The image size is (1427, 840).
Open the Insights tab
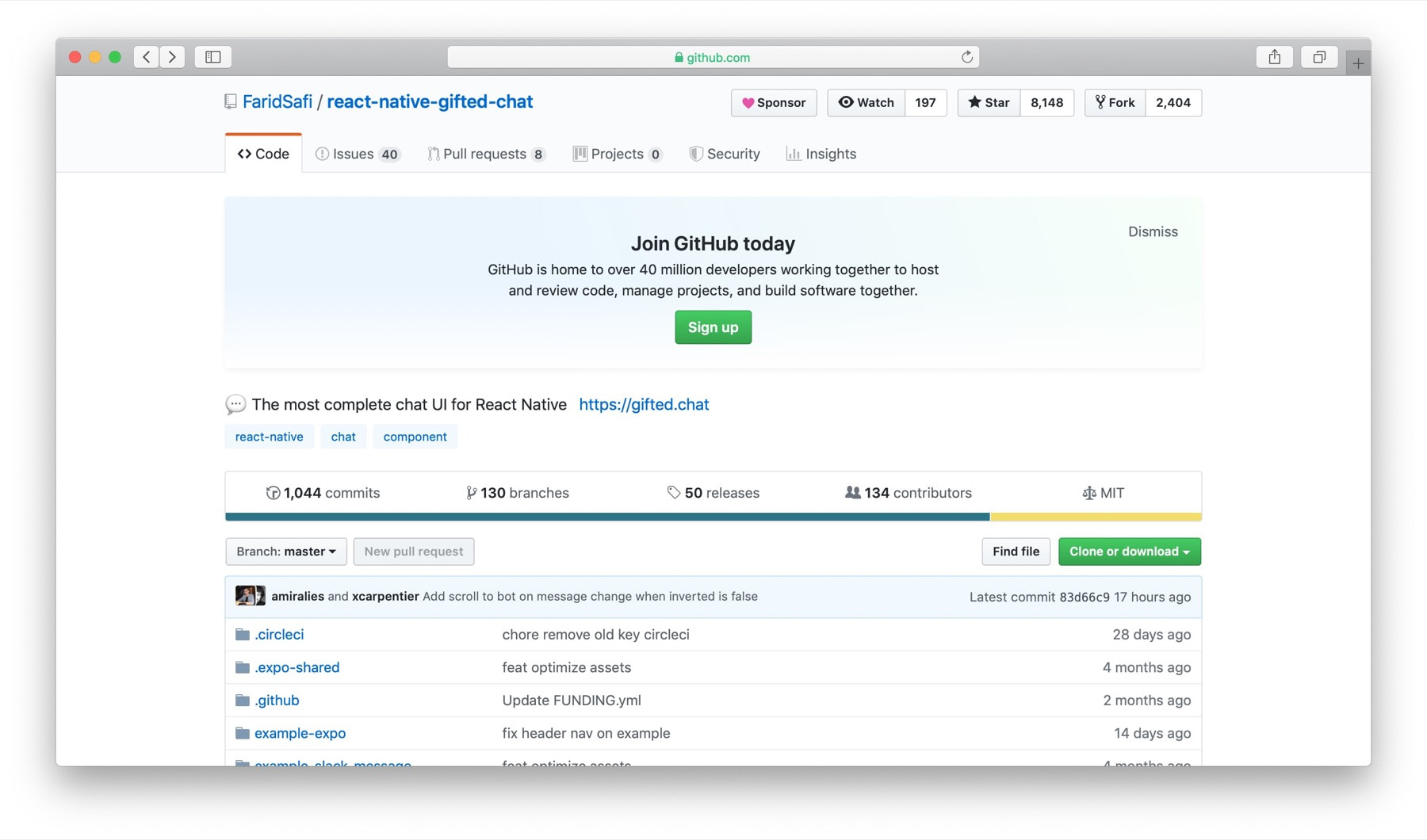click(821, 154)
